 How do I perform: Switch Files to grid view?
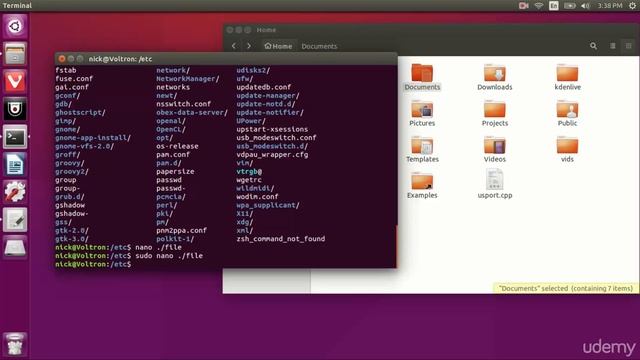click(x=629, y=46)
